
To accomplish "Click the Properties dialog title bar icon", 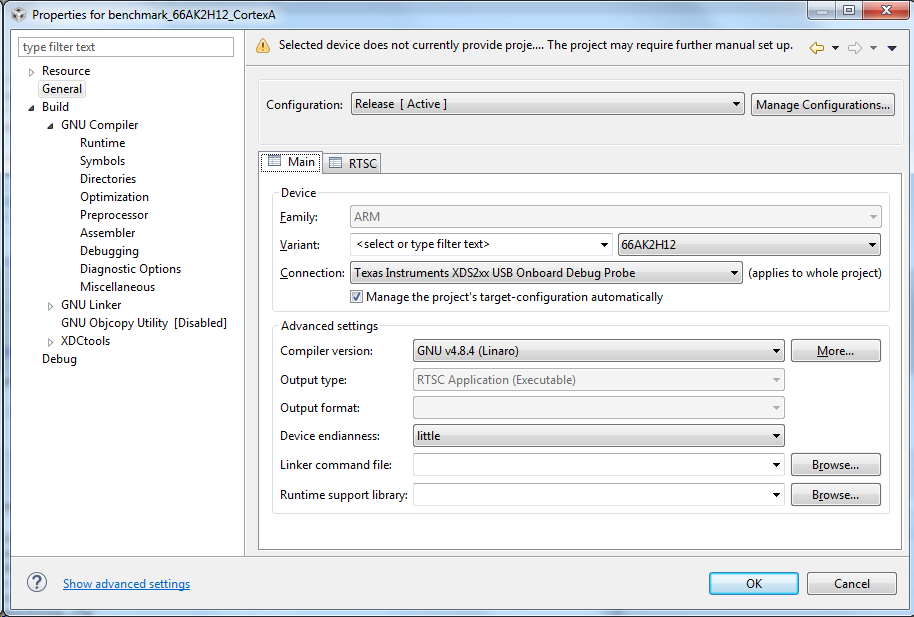I will click(19, 14).
